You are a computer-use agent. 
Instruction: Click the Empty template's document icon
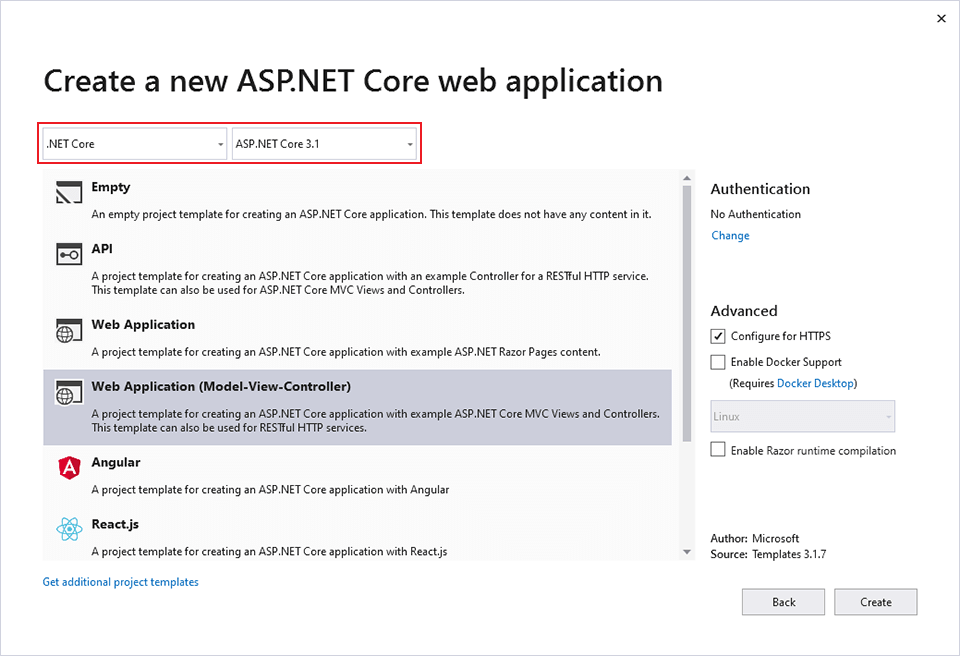[x=69, y=193]
